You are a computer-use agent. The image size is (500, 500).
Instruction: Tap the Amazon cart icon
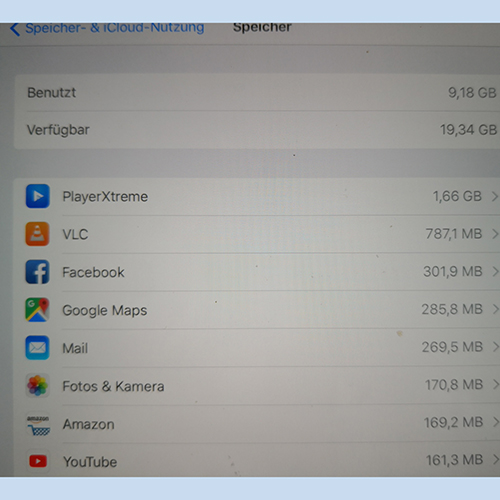38,424
